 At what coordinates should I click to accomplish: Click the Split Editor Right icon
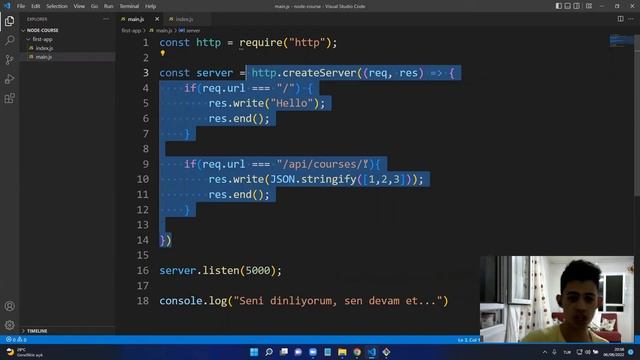pos(620,19)
